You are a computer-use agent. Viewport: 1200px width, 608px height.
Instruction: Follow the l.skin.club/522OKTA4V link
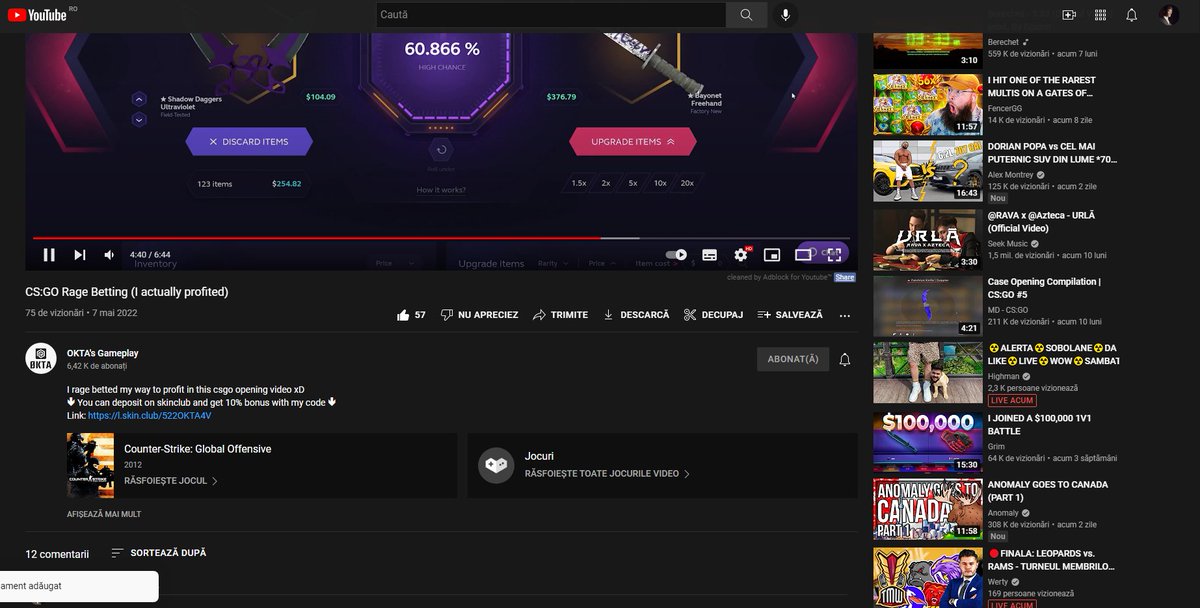click(x=150, y=415)
